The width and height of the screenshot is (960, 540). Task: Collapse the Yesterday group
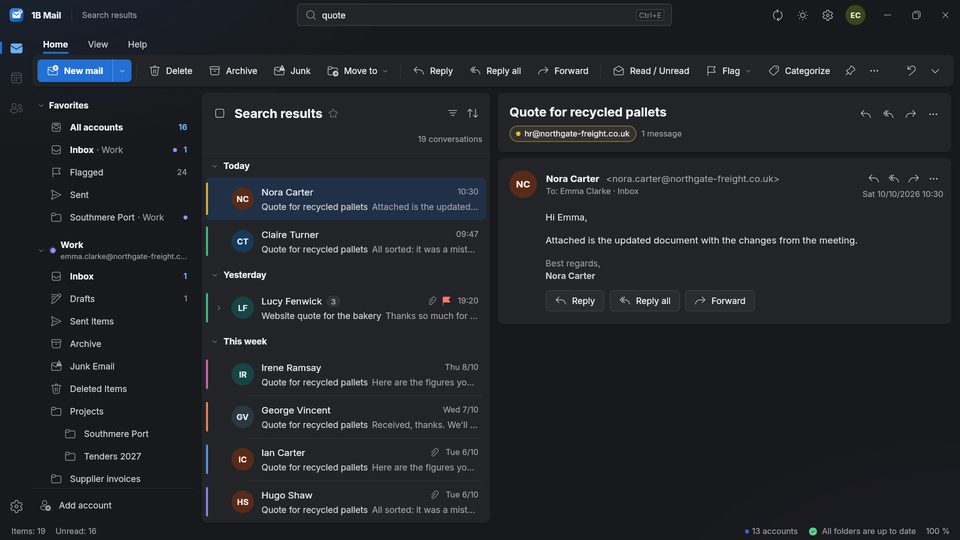point(215,275)
